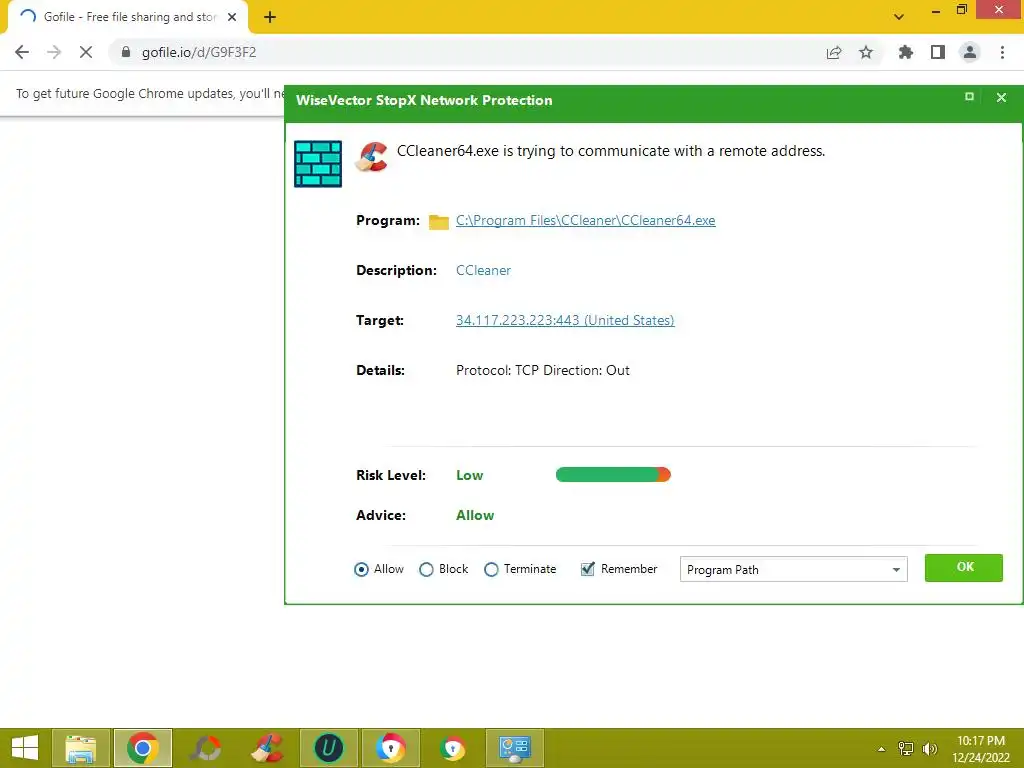Click the teal firewall brick icon
Screen dimensions: 1024x768
click(x=318, y=164)
